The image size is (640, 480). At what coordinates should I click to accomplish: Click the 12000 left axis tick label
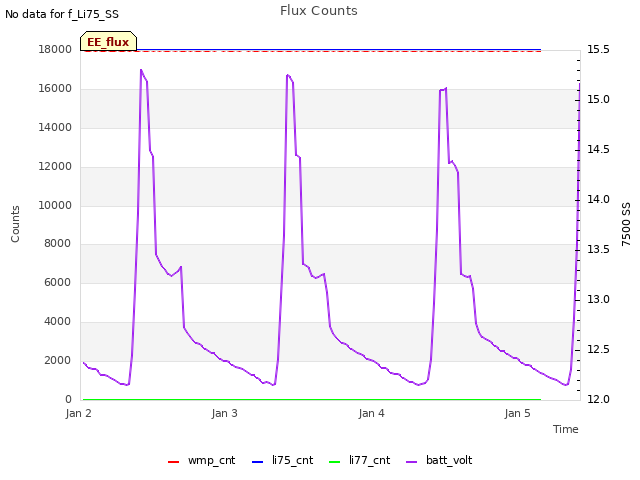coord(55,167)
